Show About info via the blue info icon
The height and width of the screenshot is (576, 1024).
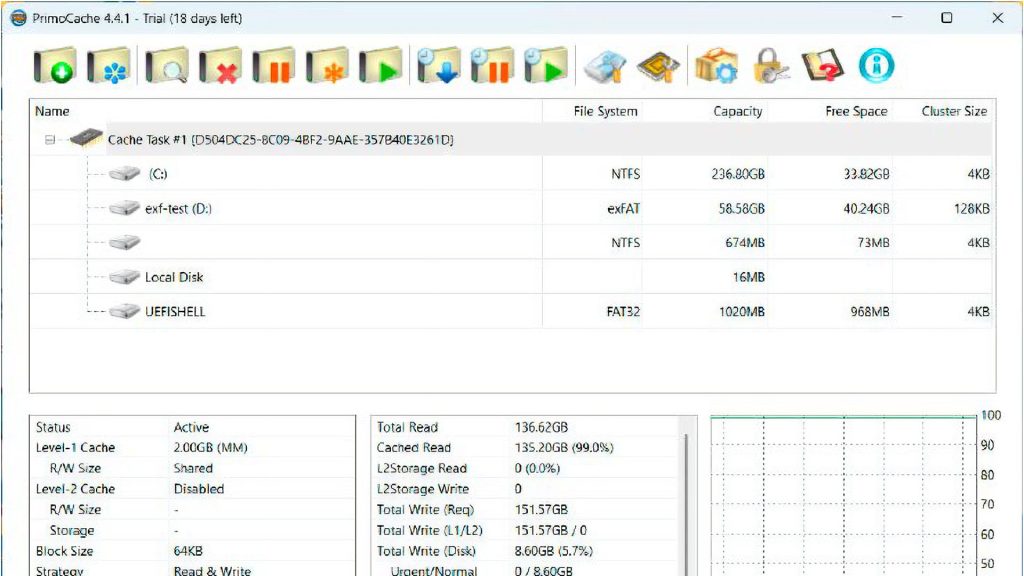(876, 66)
